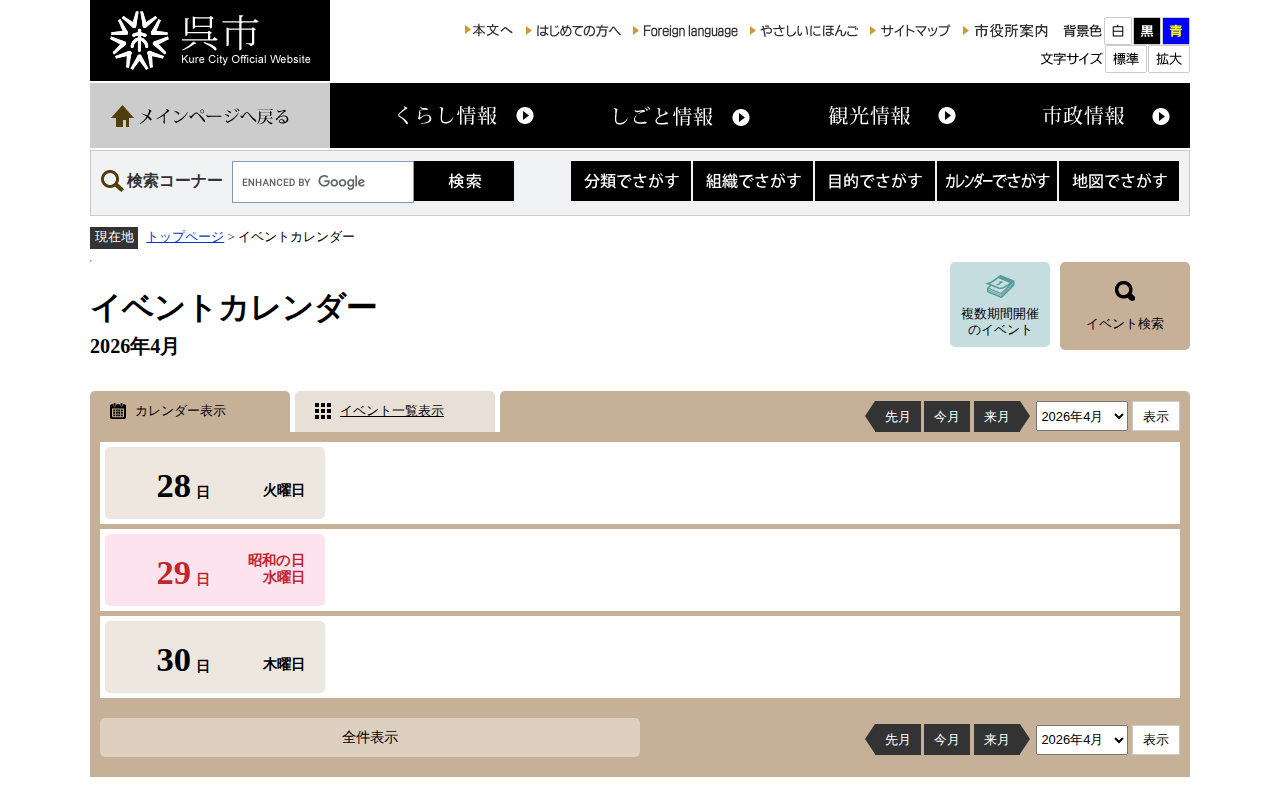
Task: Click the arrow icon next to しごと情報
Action: coord(741,117)
